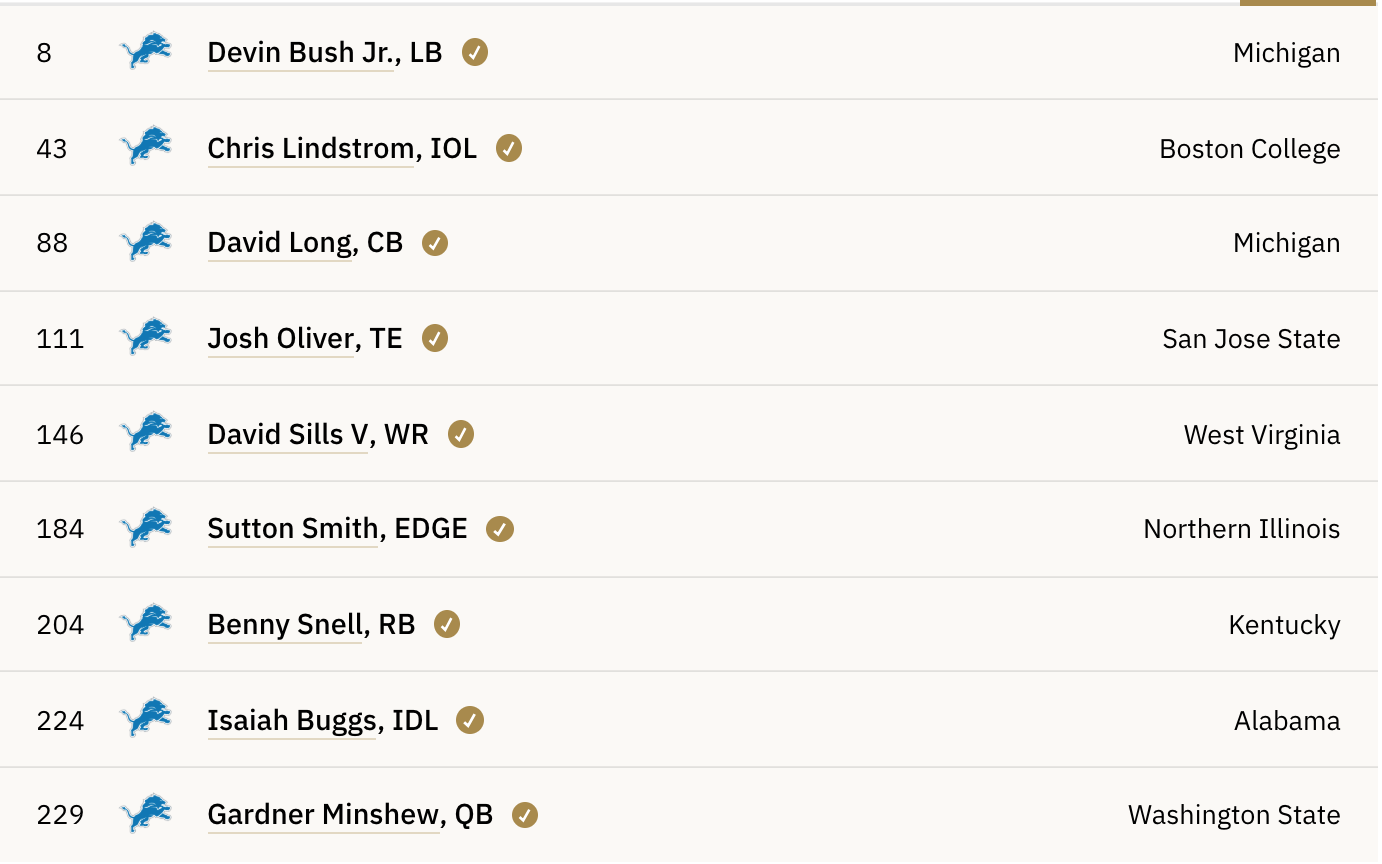Image resolution: width=1382 pixels, height=864 pixels.
Task: Visit the Sutton Smith player page
Action: click(292, 529)
